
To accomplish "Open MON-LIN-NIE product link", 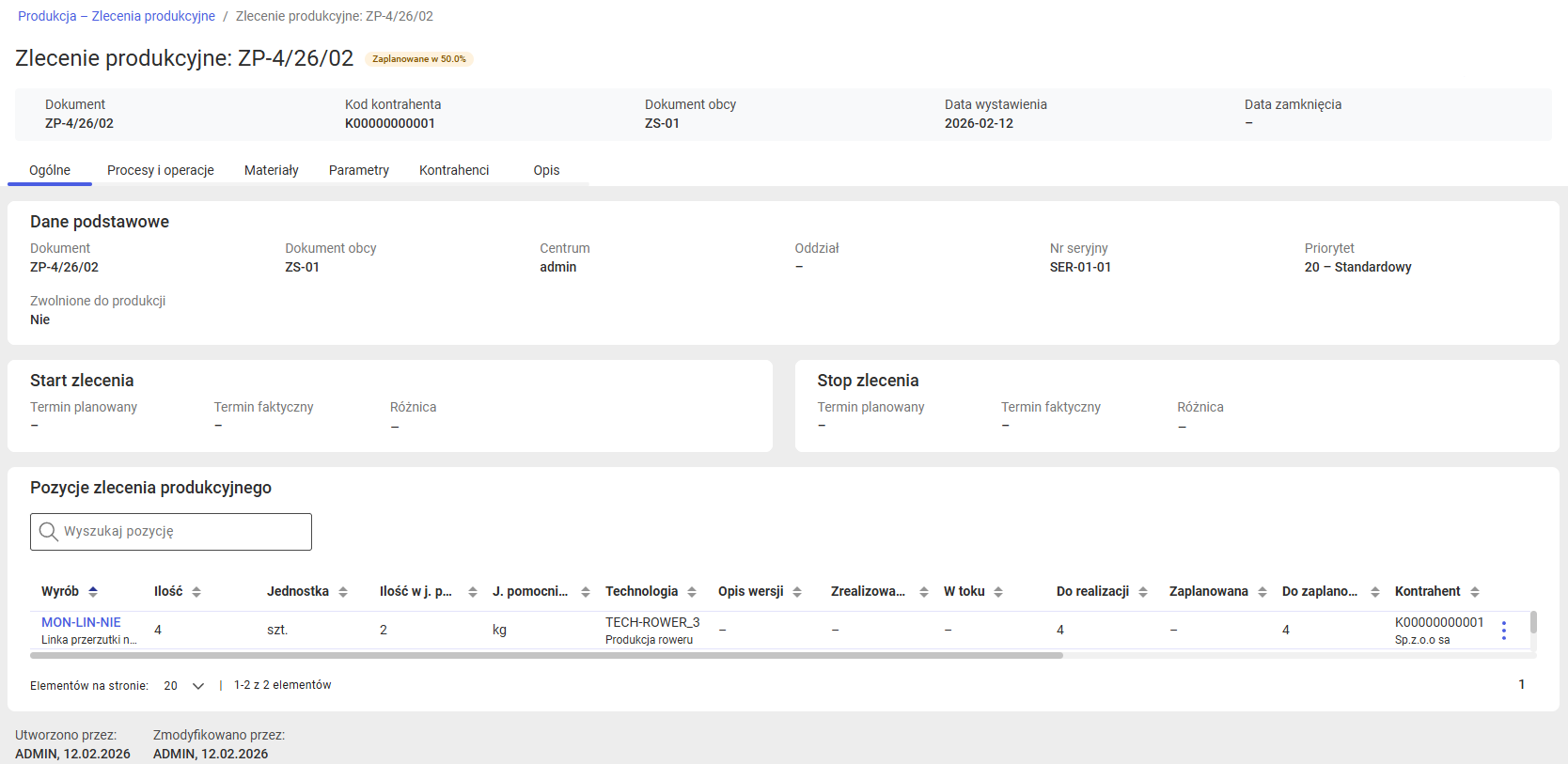I will pyautogui.click(x=81, y=622).
